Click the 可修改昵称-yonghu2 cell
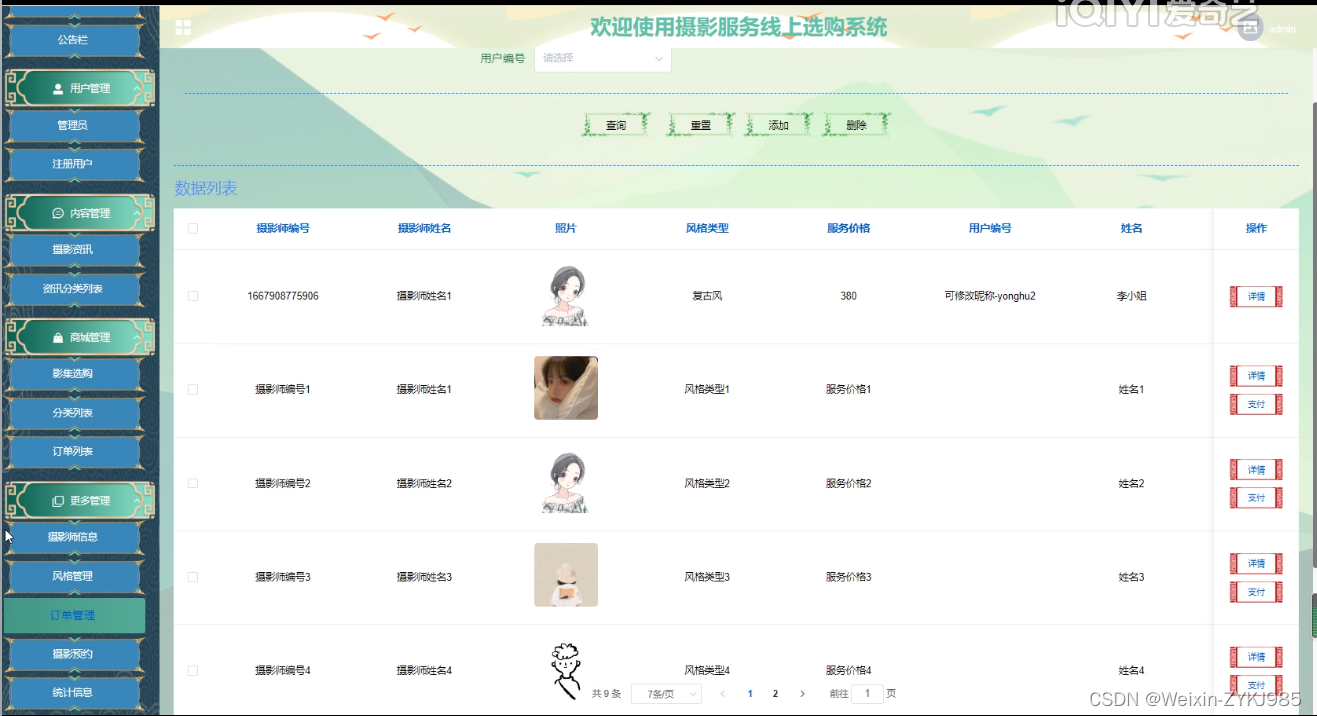 (x=990, y=296)
